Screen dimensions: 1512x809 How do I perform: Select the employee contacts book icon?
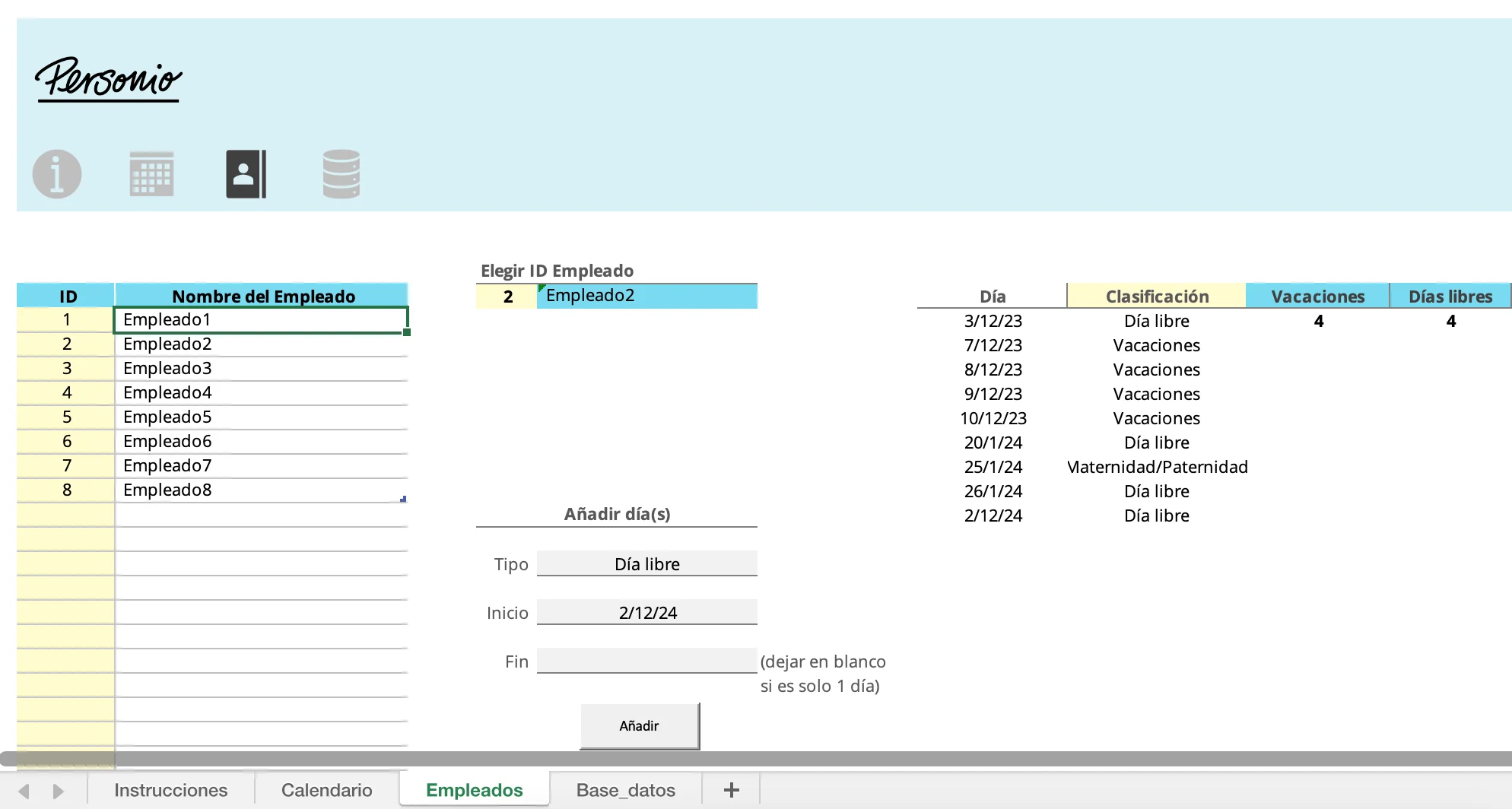click(x=246, y=174)
